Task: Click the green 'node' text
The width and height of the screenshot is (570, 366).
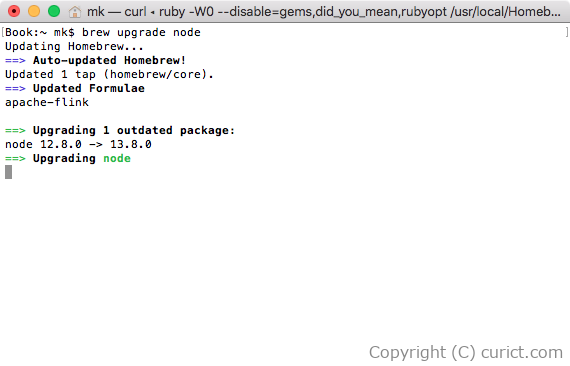Action: tap(117, 158)
